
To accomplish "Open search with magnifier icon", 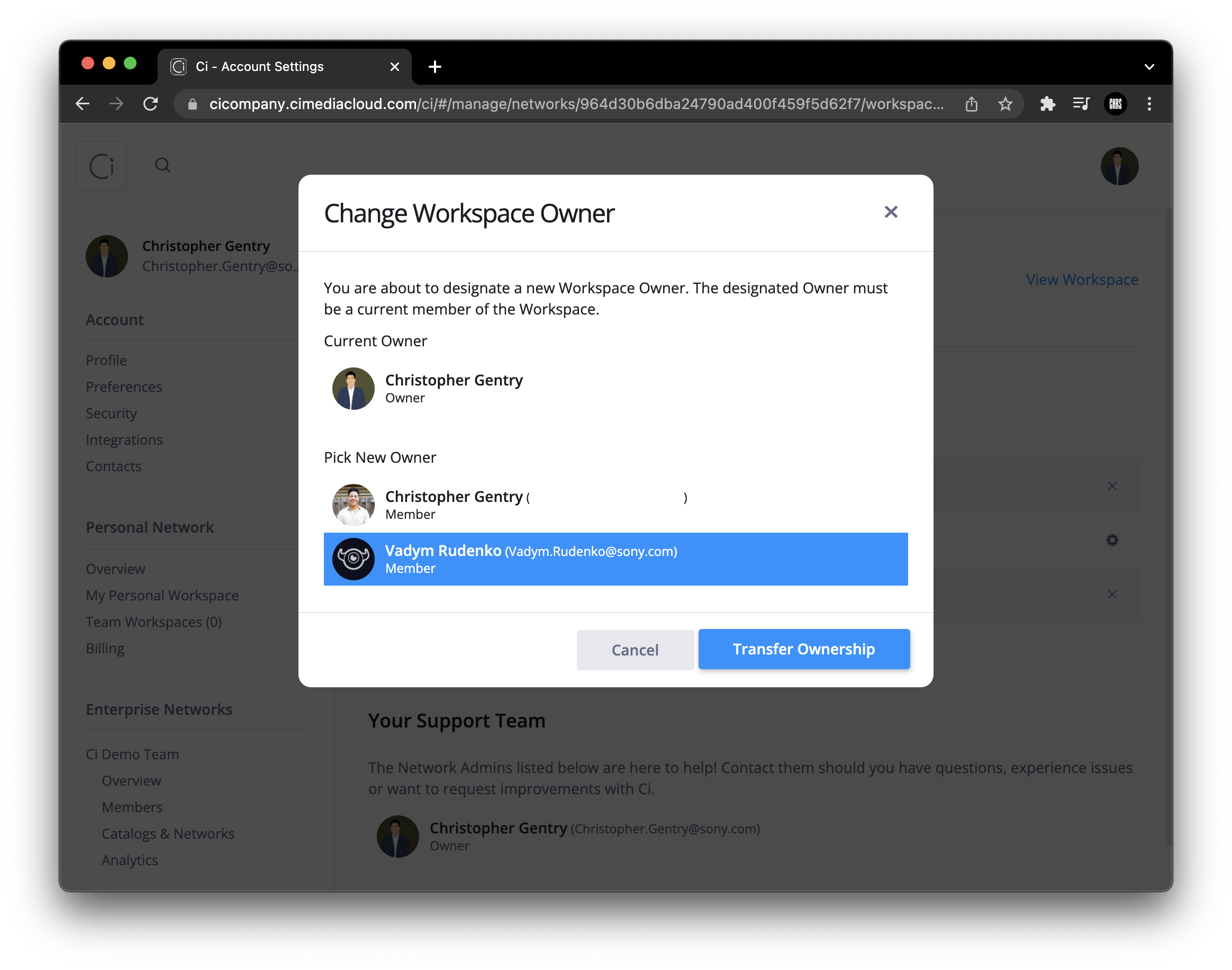I will 162,165.
